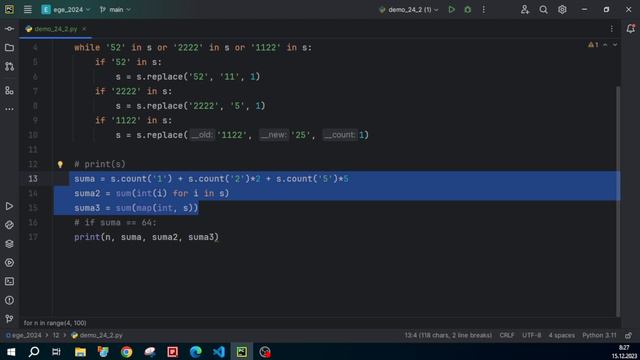Image resolution: width=640 pixels, height=360 pixels.
Task: Open Windows Start menu
Action: click(x=11, y=351)
